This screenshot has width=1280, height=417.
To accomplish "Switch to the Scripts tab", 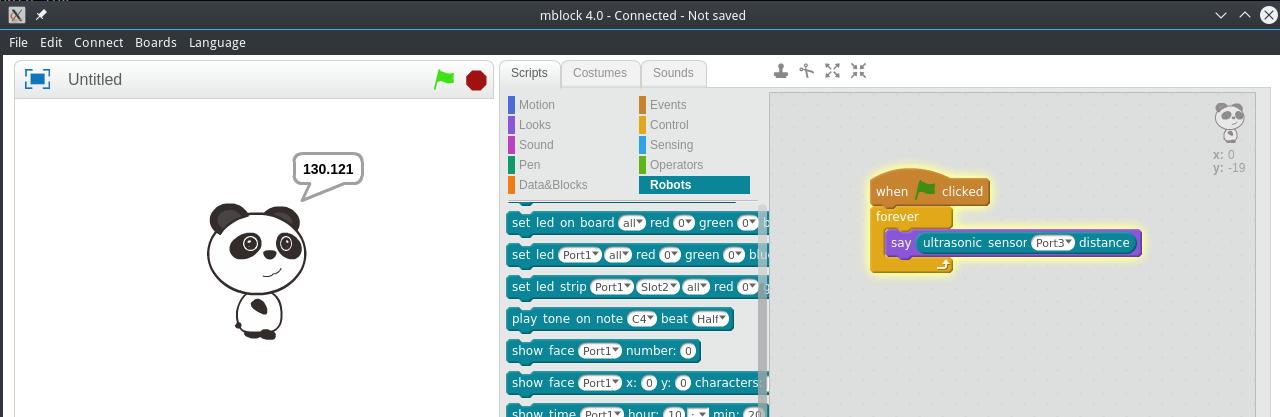I will point(529,73).
